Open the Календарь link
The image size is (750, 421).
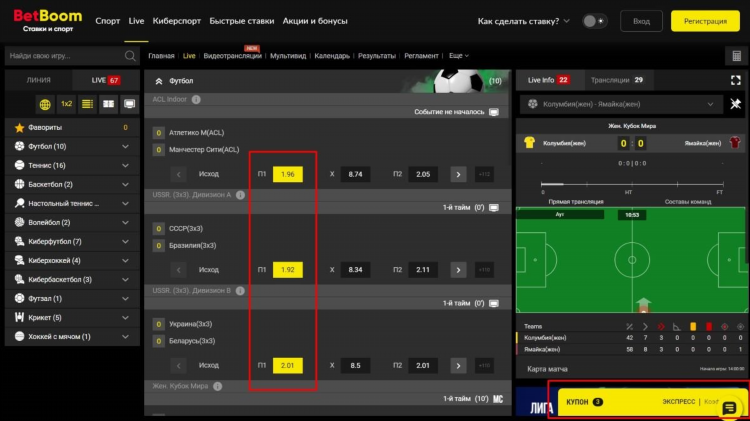[332, 56]
